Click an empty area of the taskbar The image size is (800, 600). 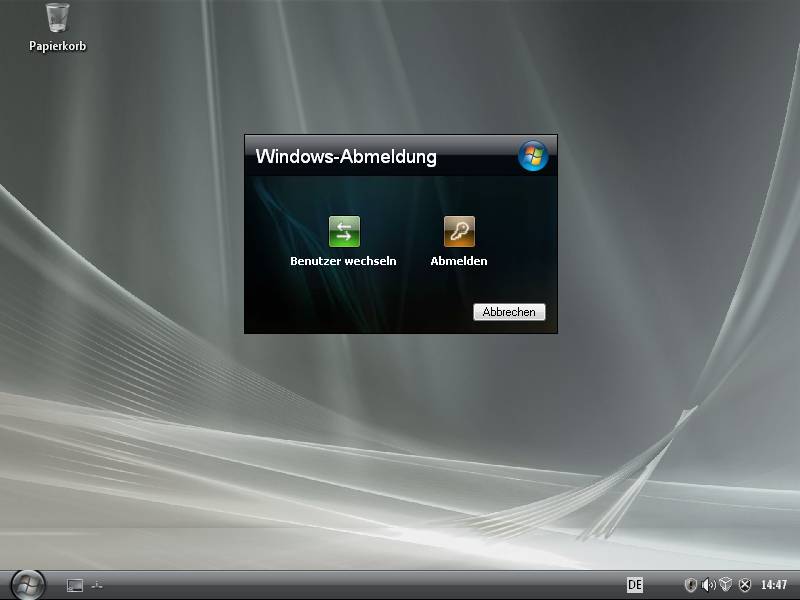pyautogui.click(x=350, y=585)
